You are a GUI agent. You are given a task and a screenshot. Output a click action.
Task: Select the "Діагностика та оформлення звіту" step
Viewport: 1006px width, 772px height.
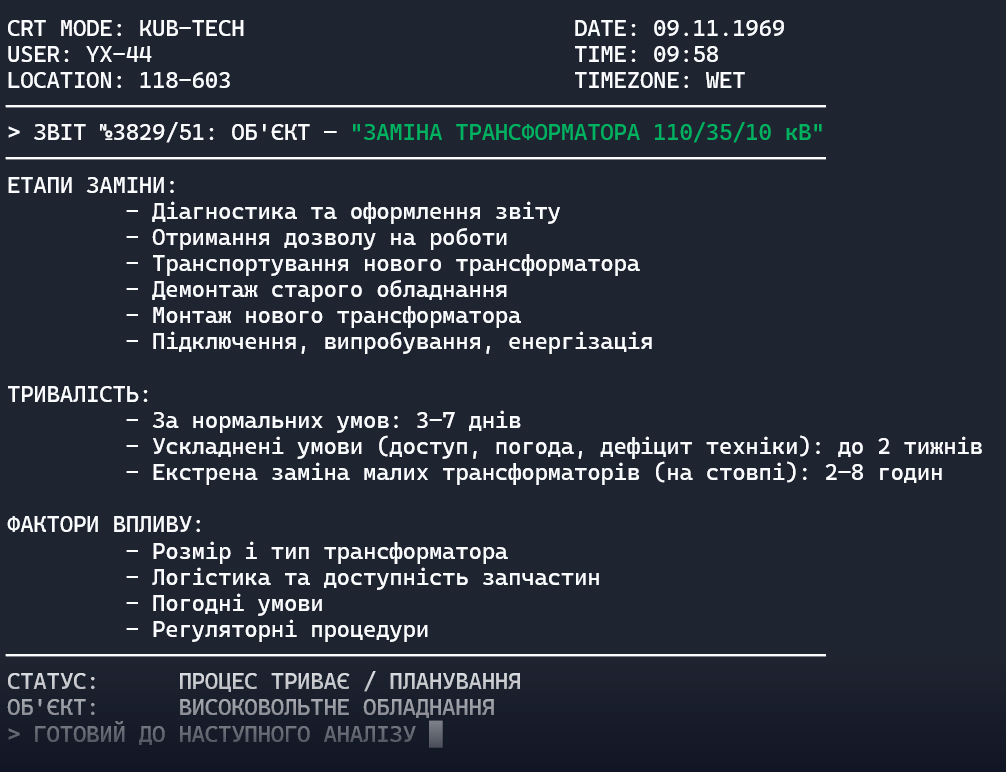pos(355,212)
